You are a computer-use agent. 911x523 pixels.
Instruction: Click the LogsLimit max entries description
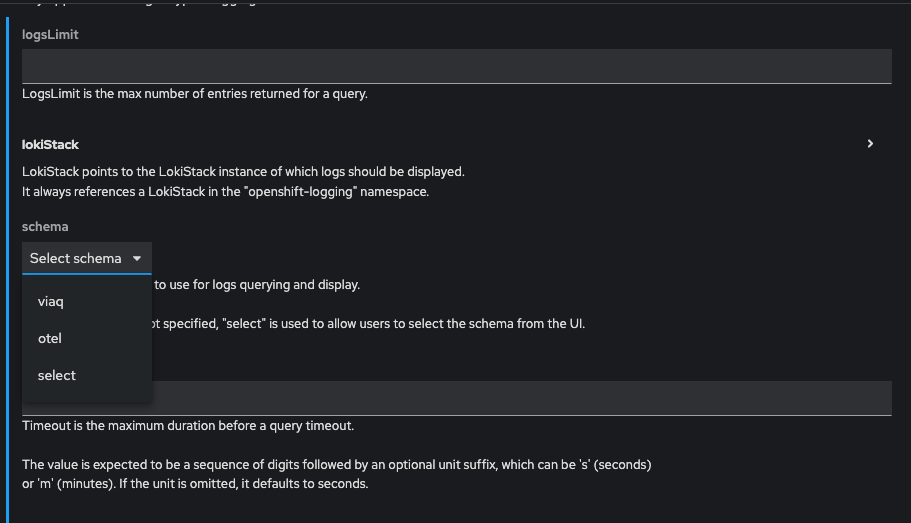point(195,94)
